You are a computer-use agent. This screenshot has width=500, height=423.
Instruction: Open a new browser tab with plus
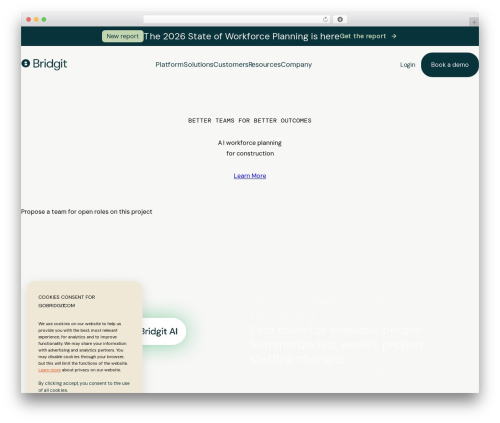(474, 22)
